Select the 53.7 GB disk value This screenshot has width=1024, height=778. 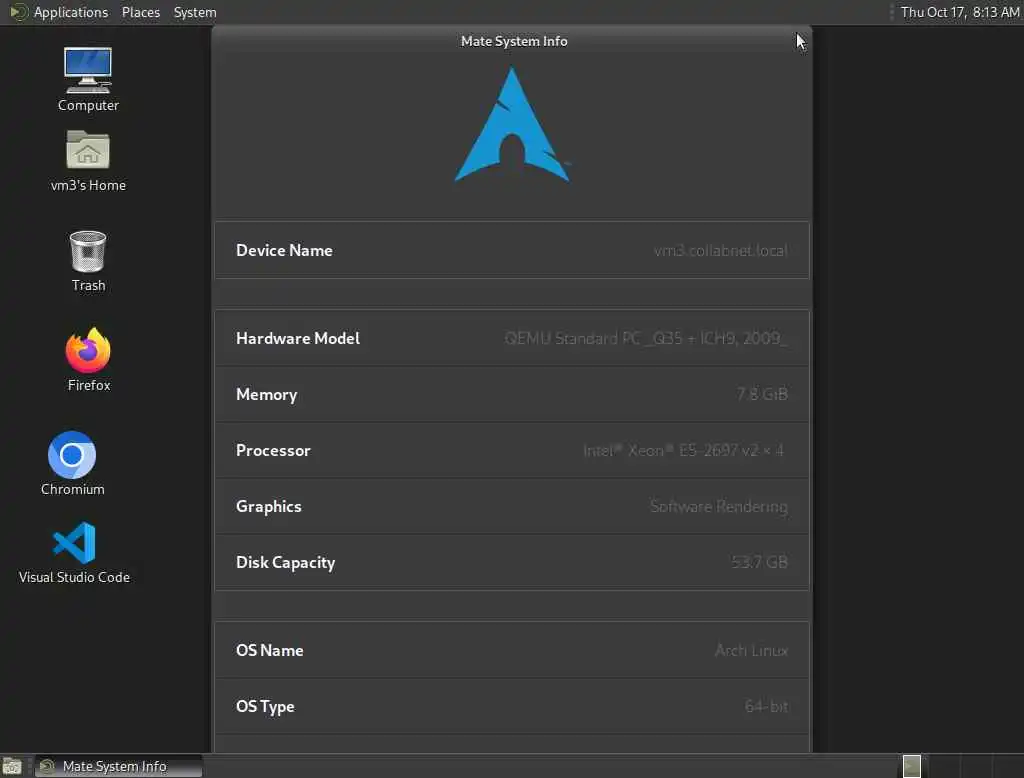(759, 562)
